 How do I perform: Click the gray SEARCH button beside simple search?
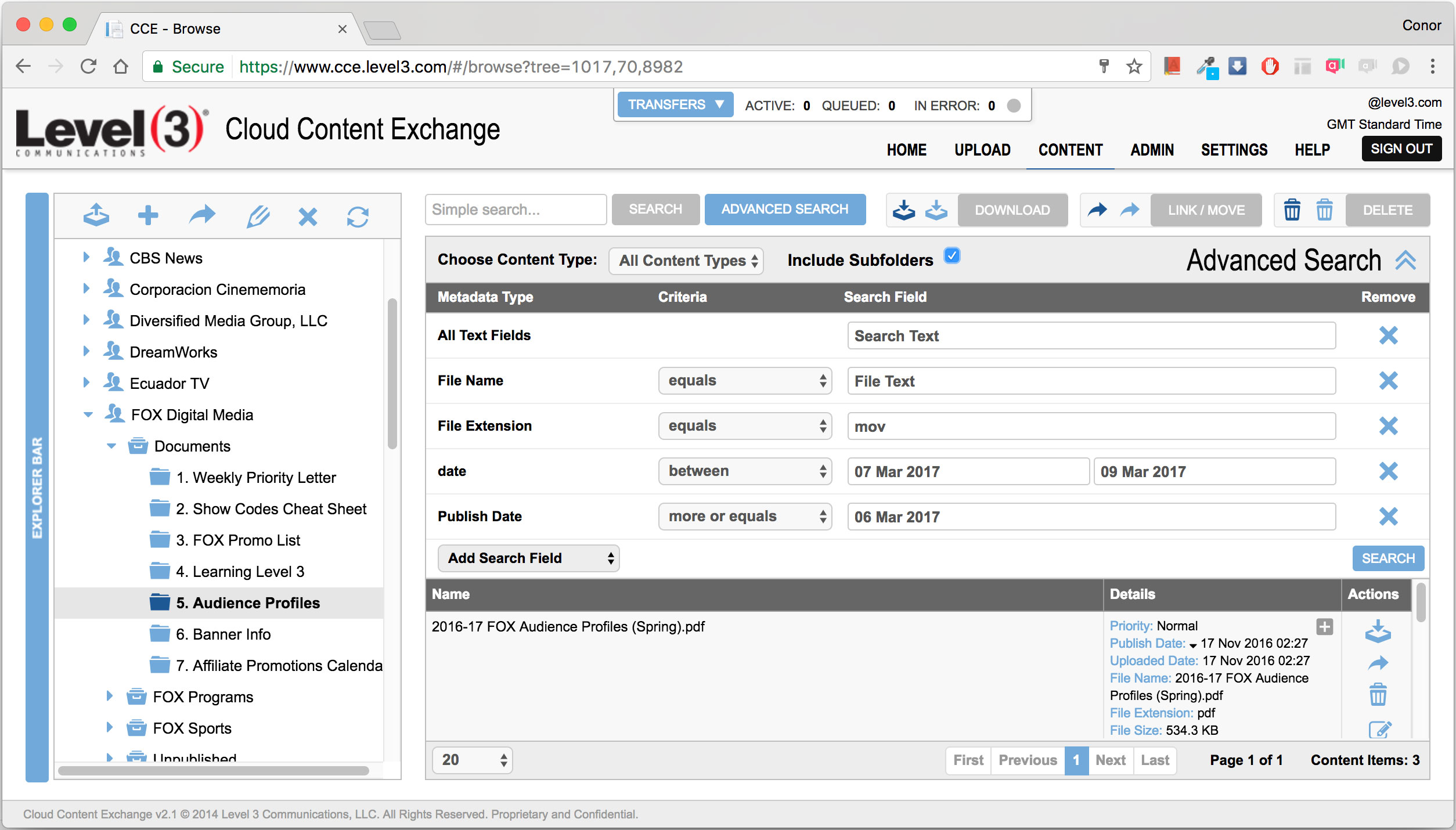click(x=655, y=210)
